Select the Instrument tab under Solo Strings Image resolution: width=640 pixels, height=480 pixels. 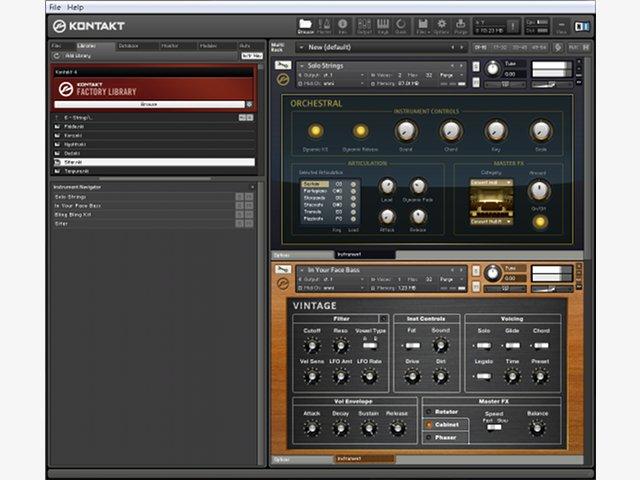(x=365, y=255)
